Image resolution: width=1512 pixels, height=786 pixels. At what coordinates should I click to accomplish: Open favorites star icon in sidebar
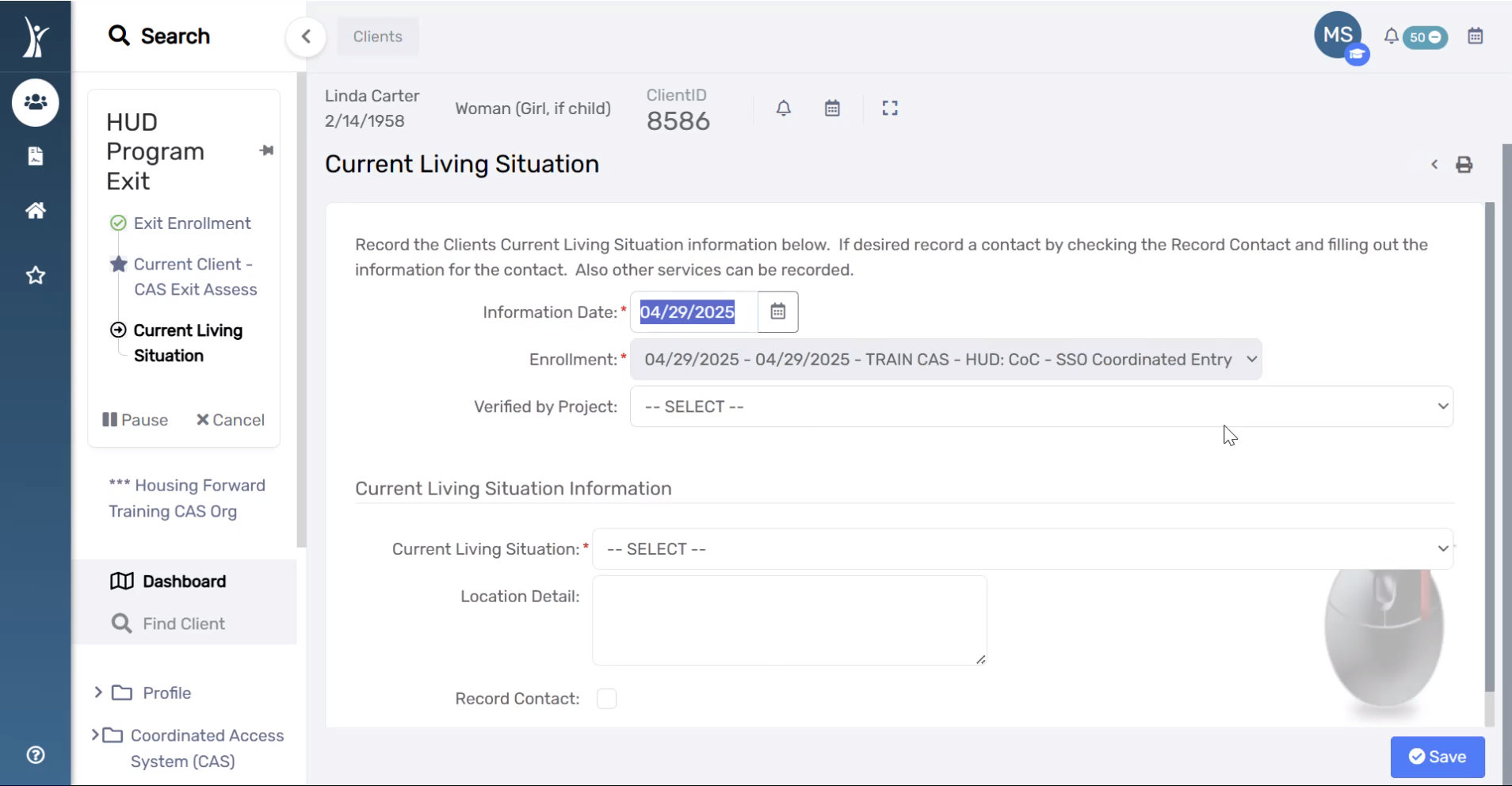tap(35, 275)
